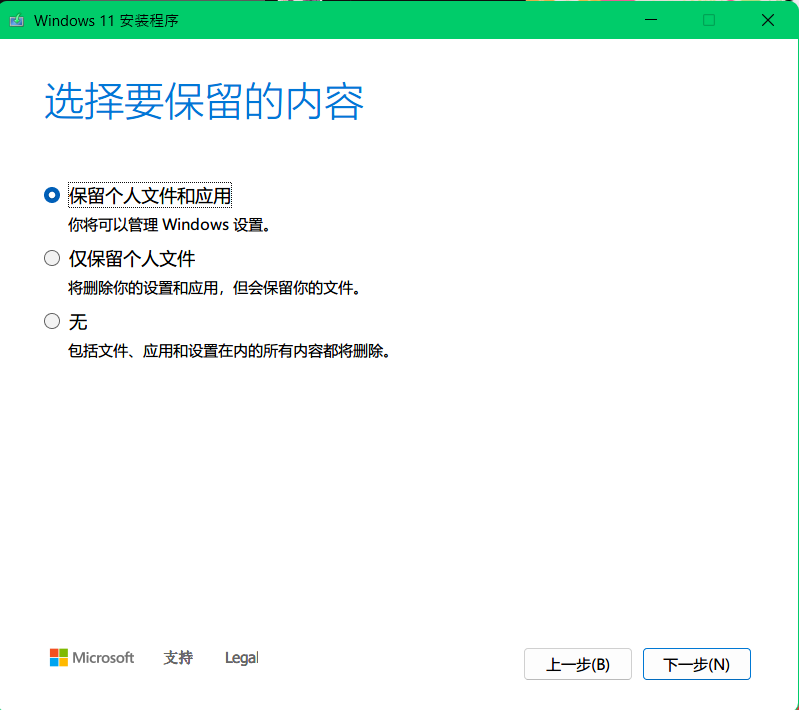
Task: Open the Legal link
Action: (242, 658)
